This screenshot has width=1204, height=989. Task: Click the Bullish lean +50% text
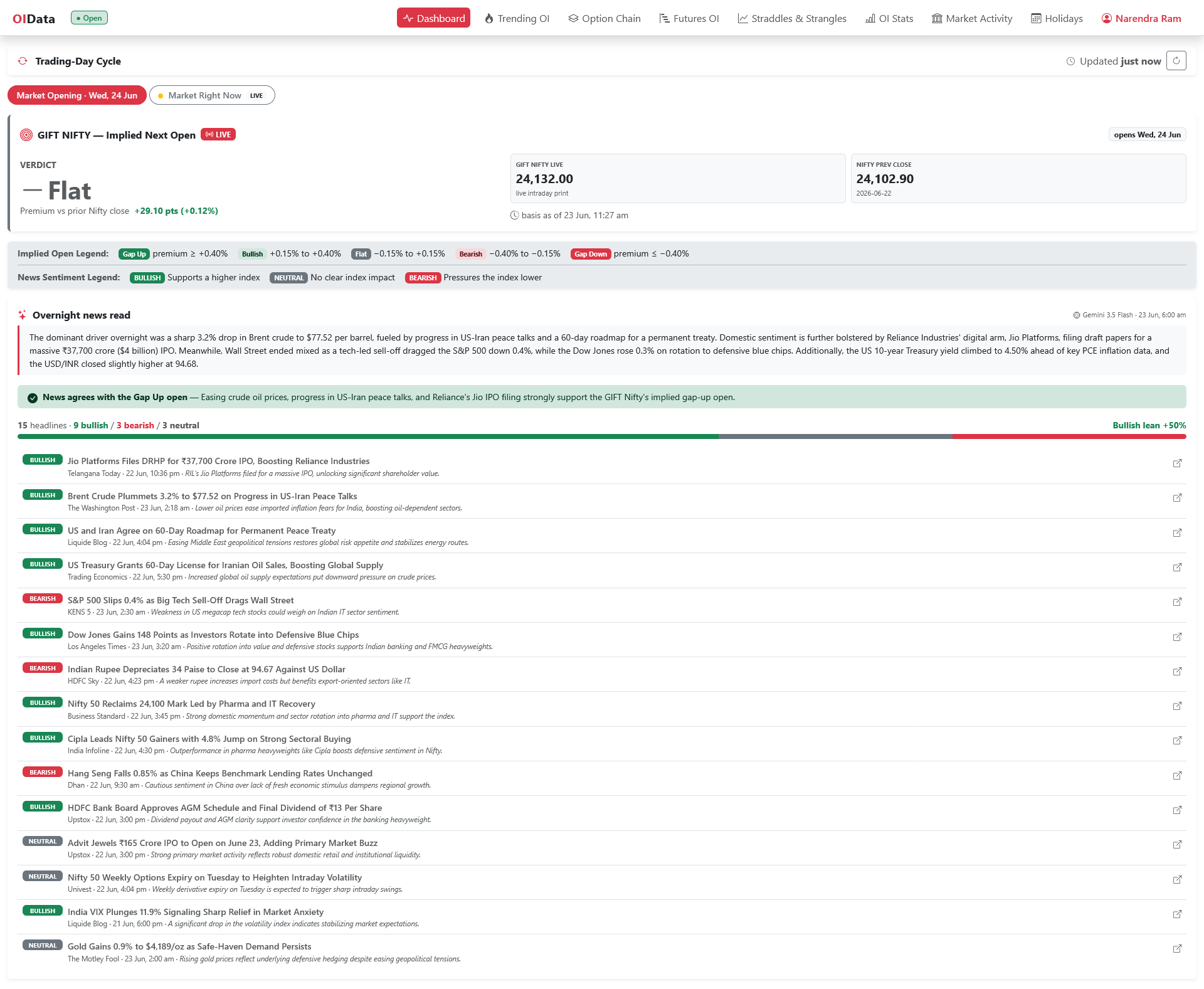click(1149, 425)
